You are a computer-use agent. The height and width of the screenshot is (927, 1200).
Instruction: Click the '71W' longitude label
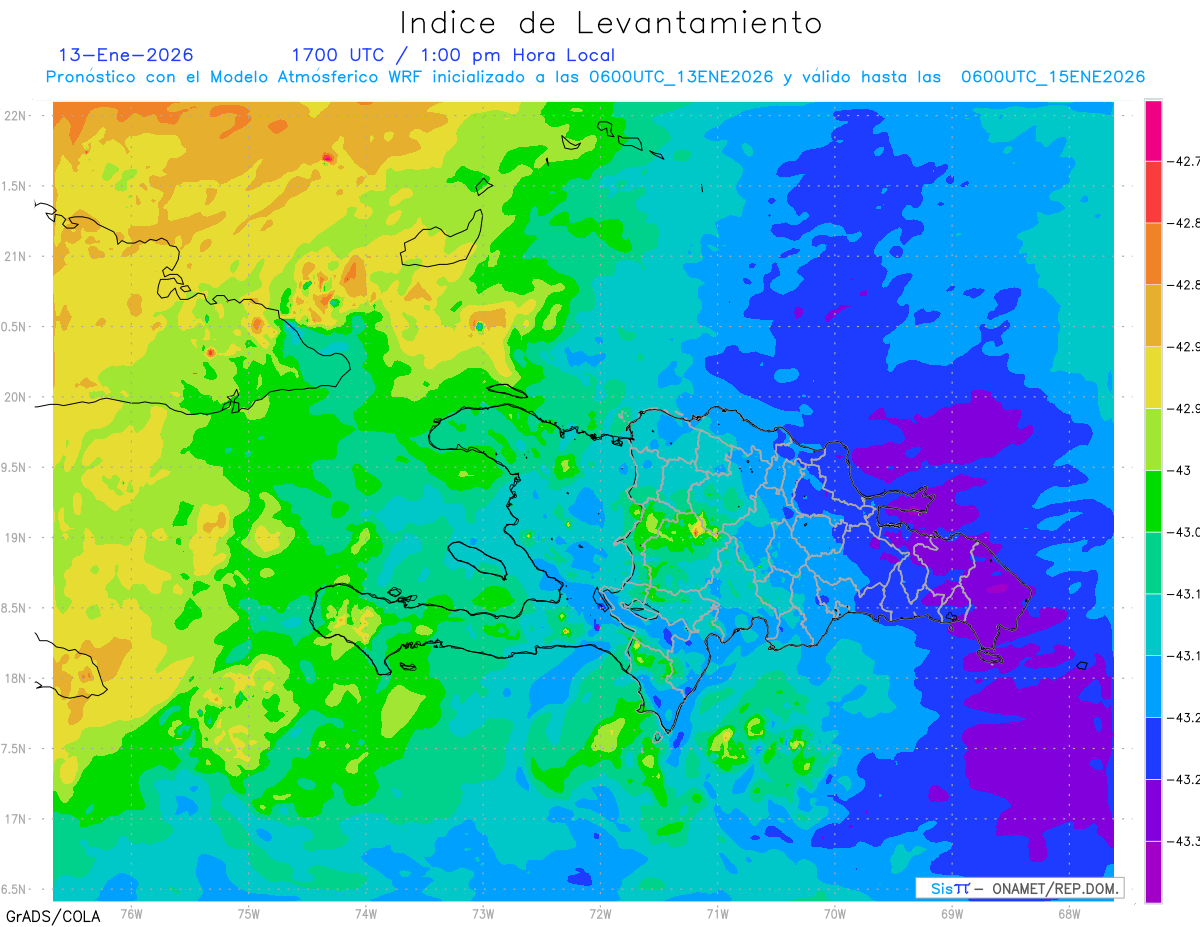[717, 913]
